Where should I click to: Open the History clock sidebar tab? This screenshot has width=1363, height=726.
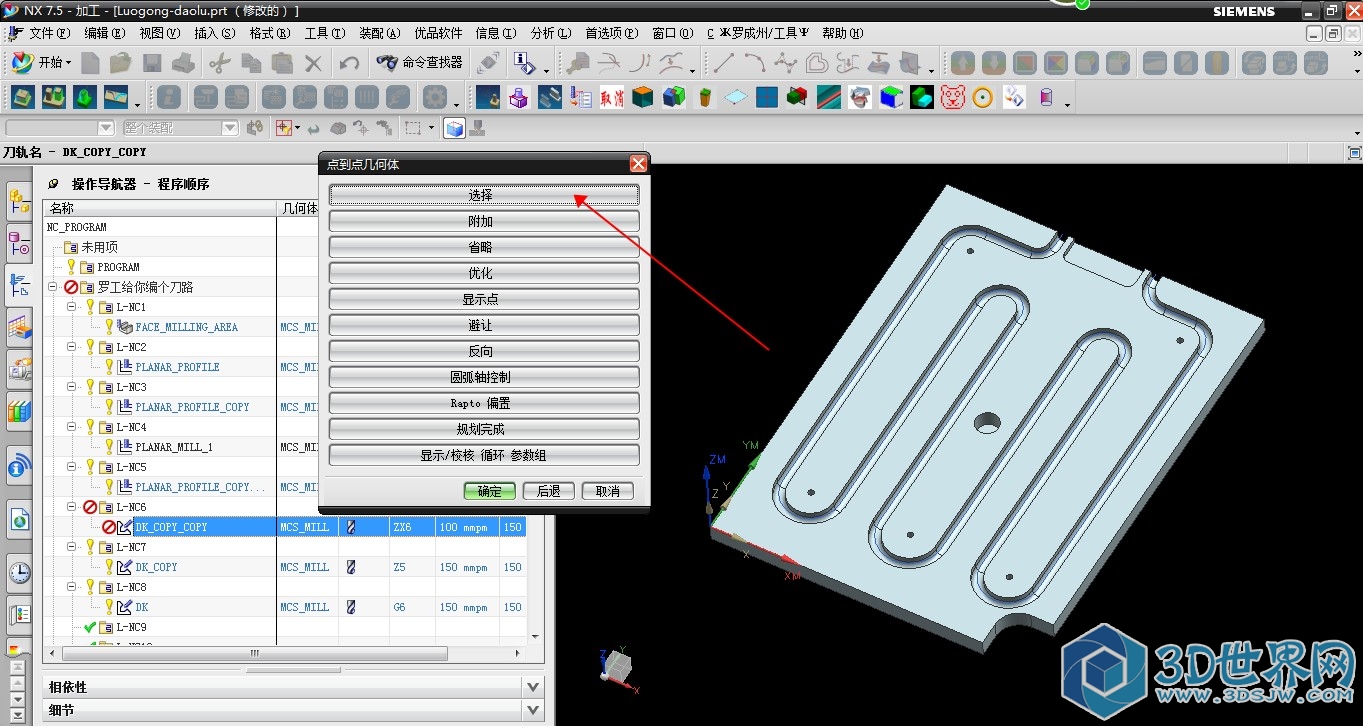coord(20,573)
